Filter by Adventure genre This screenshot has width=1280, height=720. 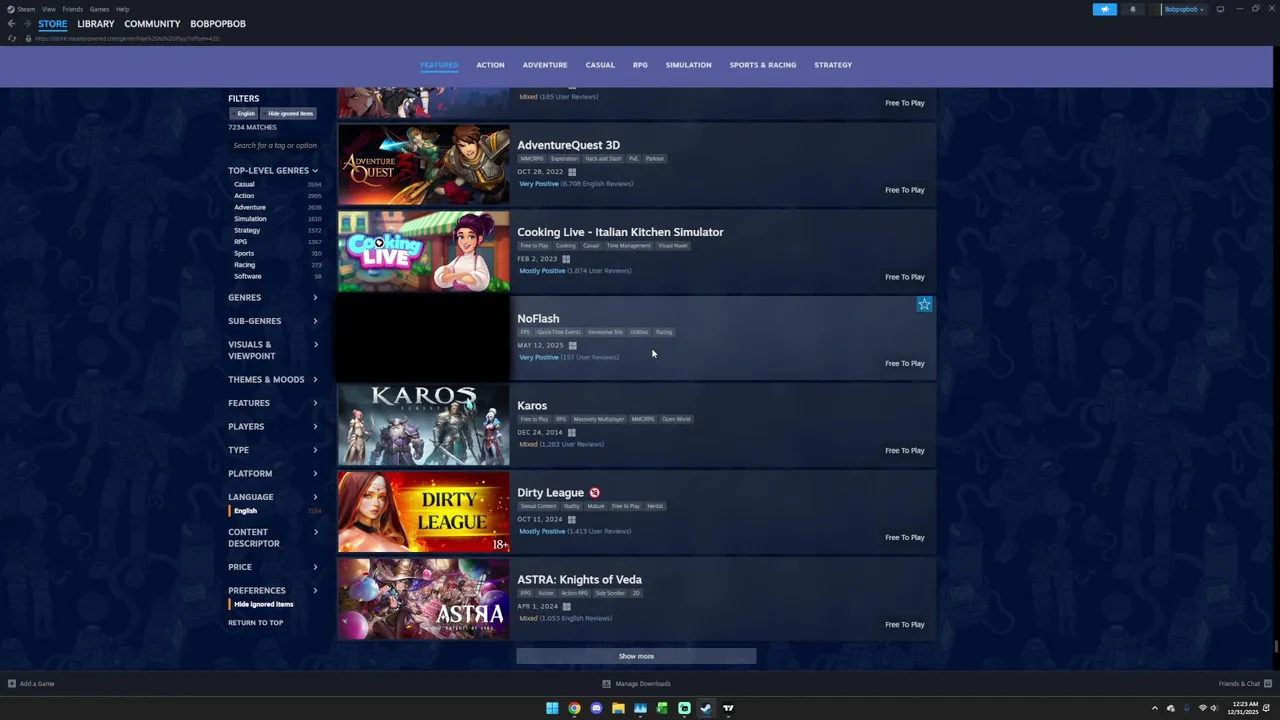pos(250,207)
